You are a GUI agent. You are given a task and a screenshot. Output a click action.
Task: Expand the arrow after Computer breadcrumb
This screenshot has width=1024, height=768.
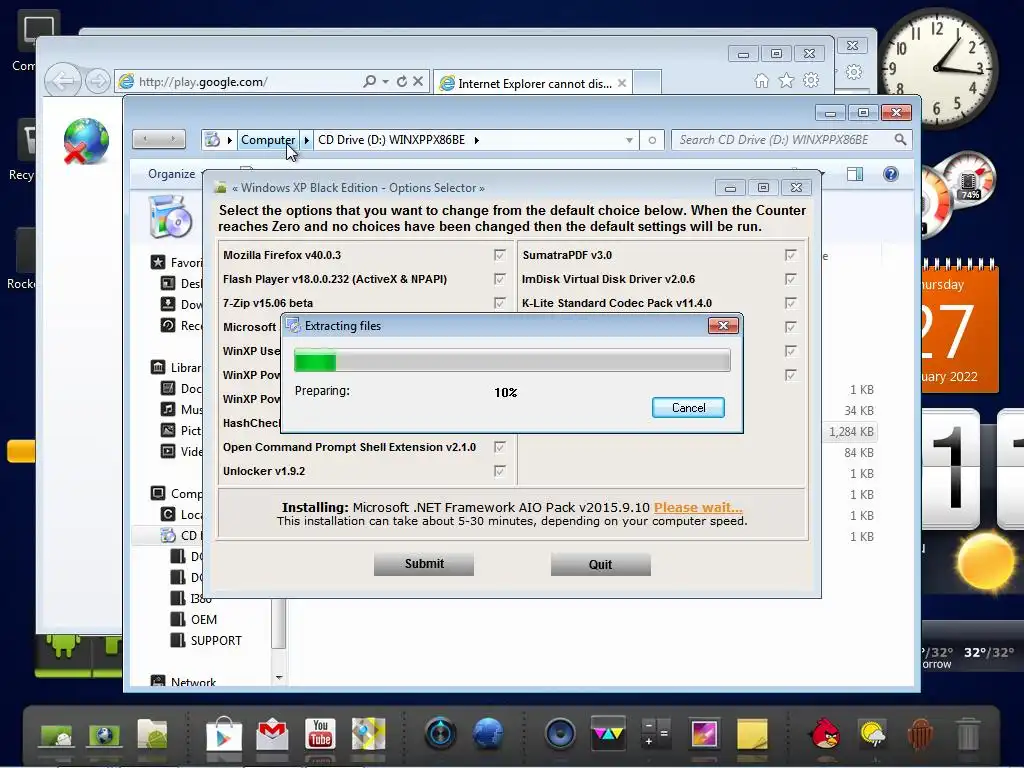click(x=307, y=140)
